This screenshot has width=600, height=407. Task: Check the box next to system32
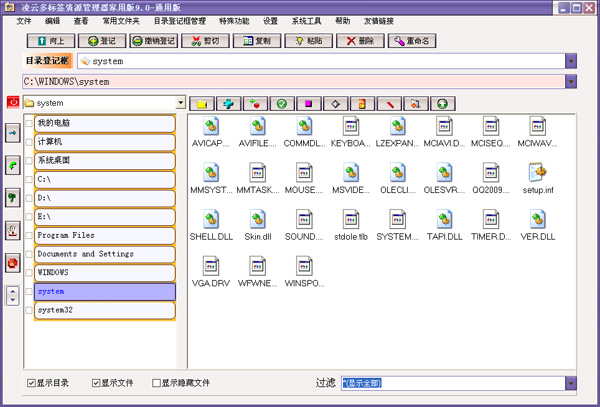(29, 310)
